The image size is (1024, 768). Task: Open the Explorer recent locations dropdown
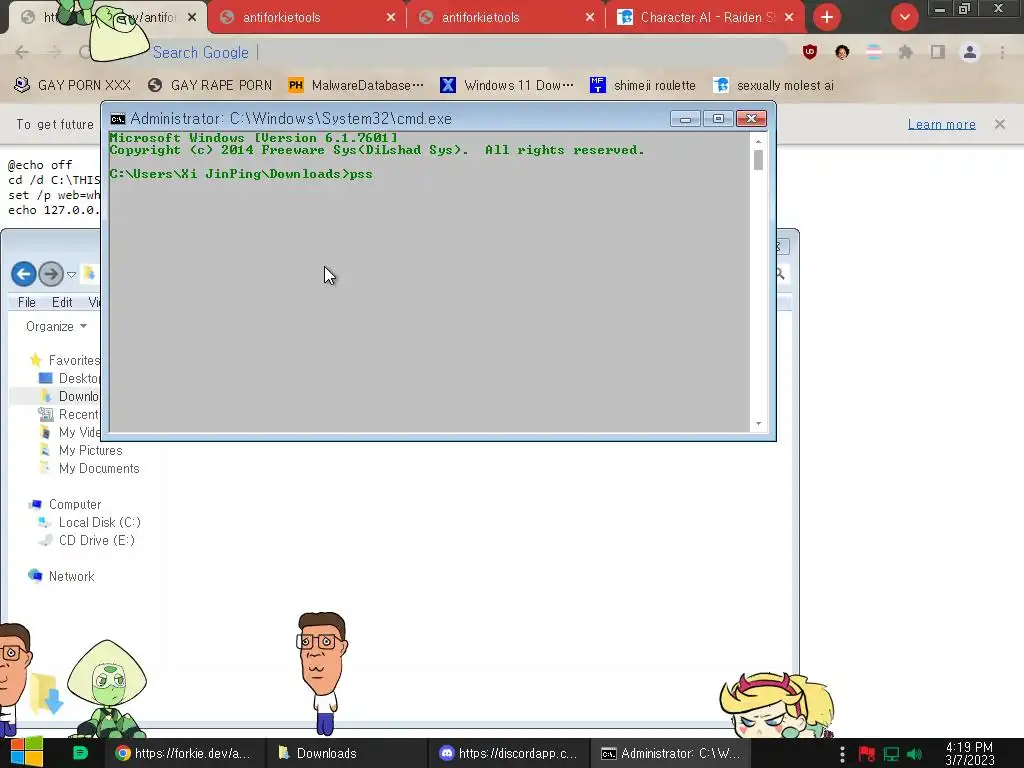tap(71, 274)
